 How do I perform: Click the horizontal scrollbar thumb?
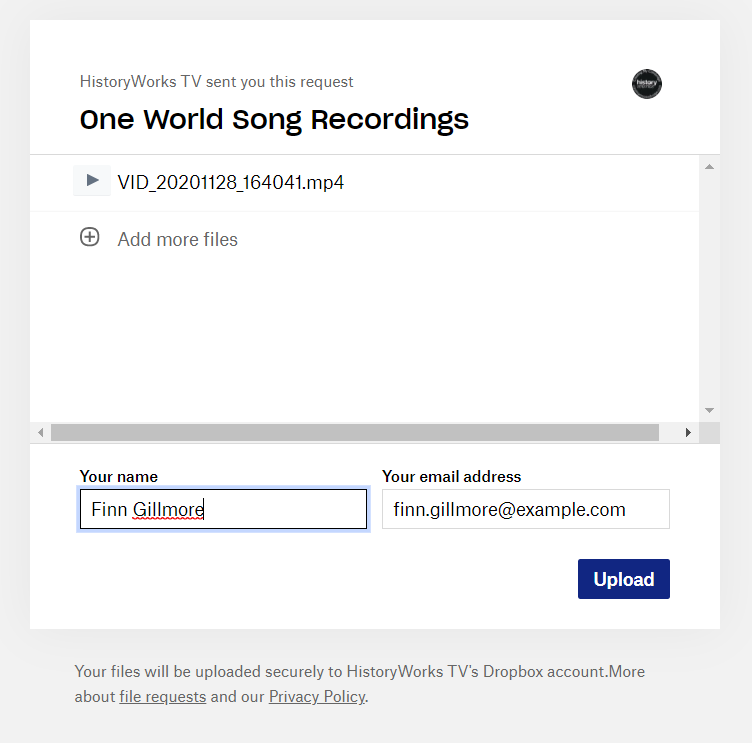[x=355, y=433]
